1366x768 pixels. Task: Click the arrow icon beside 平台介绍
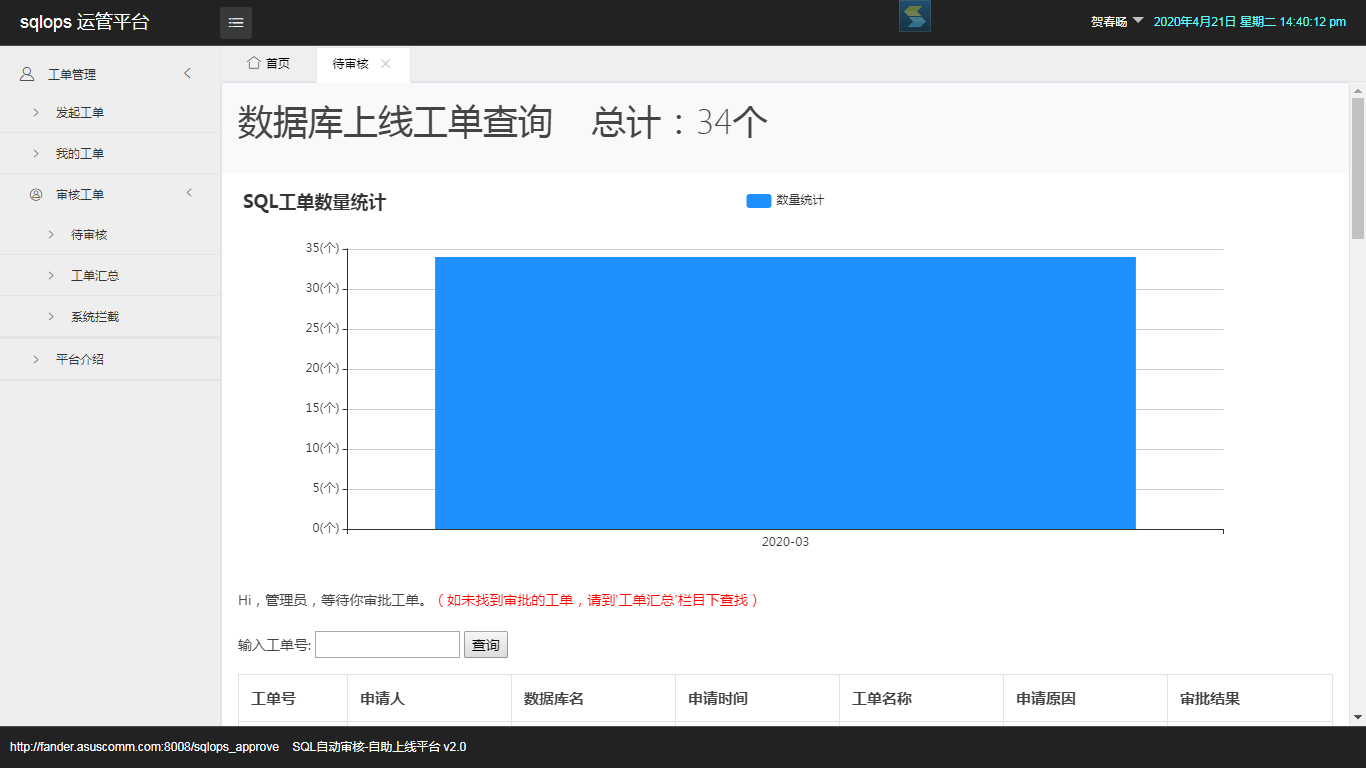[36, 359]
